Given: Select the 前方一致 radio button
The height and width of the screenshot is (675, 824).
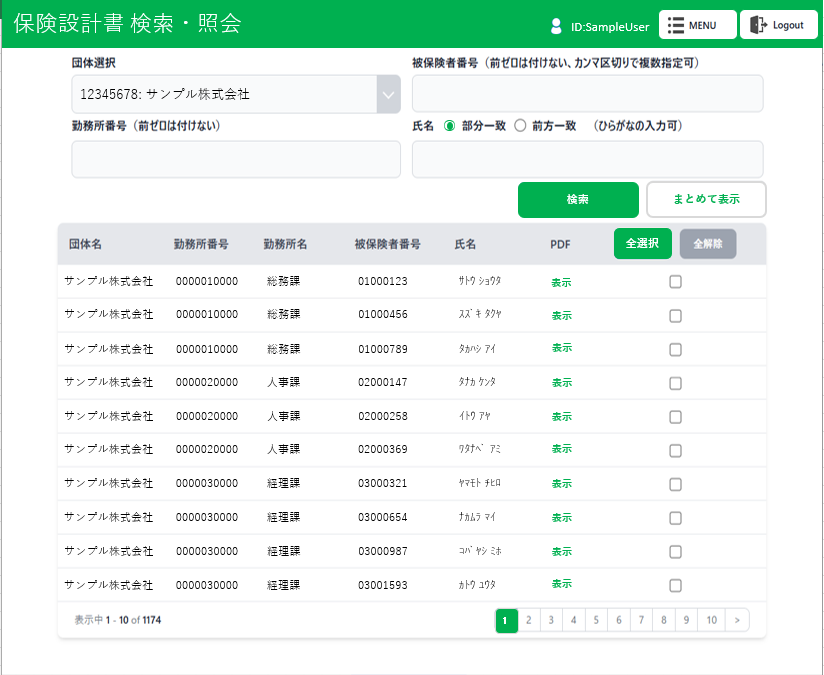Looking at the screenshot, I should tap(520, 126).
